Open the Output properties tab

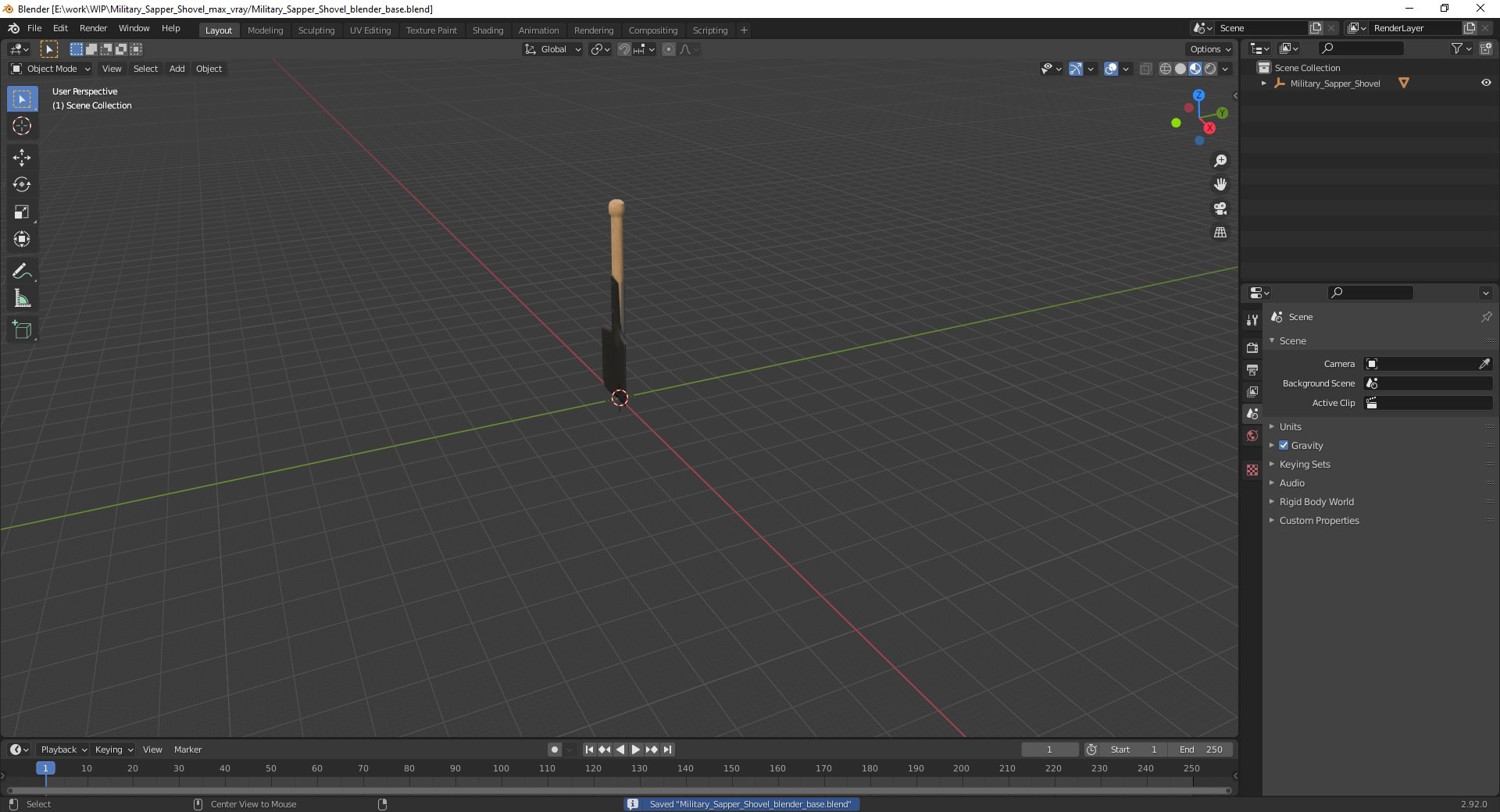1252,369
